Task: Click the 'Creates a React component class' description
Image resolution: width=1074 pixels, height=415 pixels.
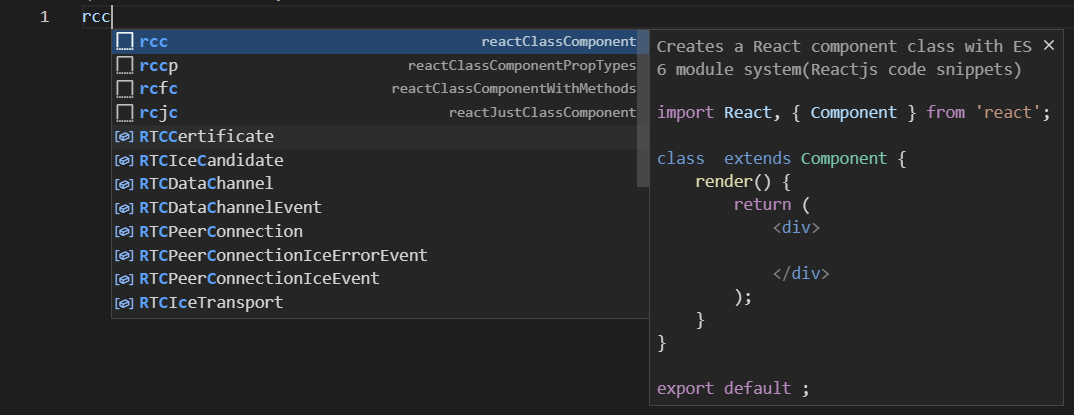Action: [845, 58]
